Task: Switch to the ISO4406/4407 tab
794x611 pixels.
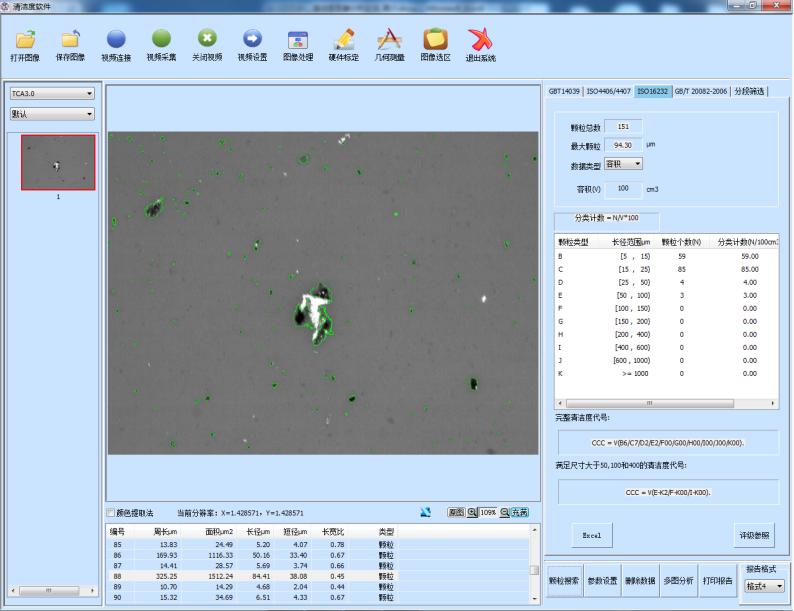Action: pos(608,91)
